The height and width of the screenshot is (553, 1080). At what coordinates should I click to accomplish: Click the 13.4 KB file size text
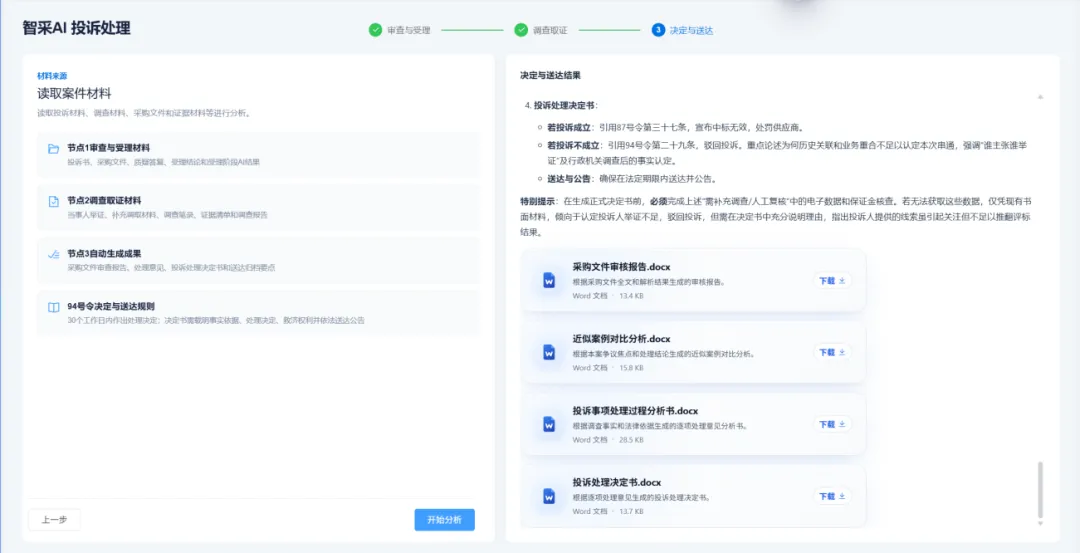[x=632, y=296]
